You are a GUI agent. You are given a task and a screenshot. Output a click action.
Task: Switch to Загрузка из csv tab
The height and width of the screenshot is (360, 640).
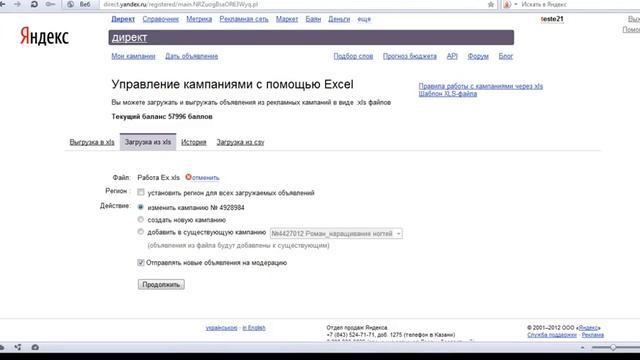coord(240,142)
